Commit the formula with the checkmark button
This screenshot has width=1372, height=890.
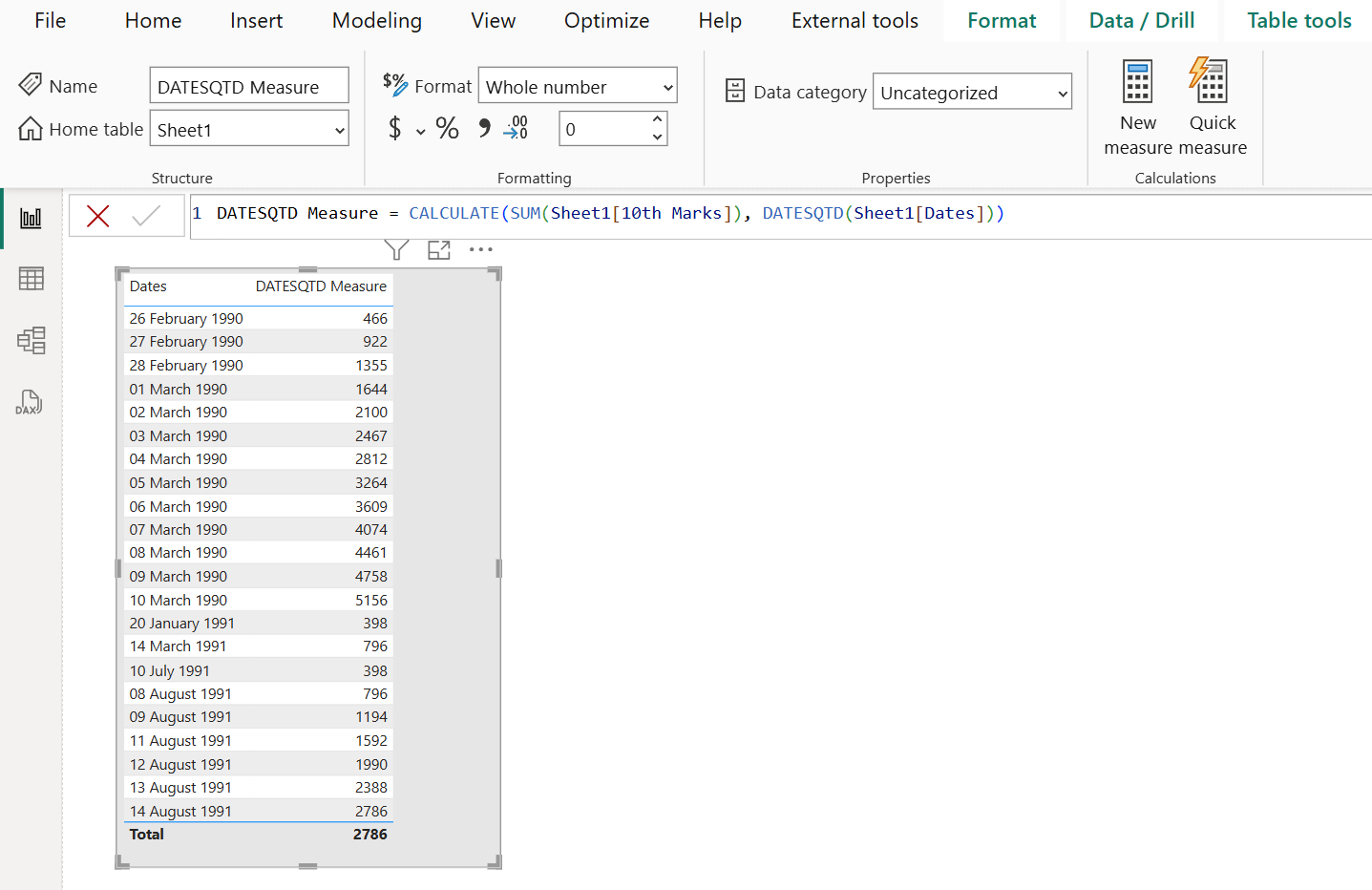tap(148, 215)
